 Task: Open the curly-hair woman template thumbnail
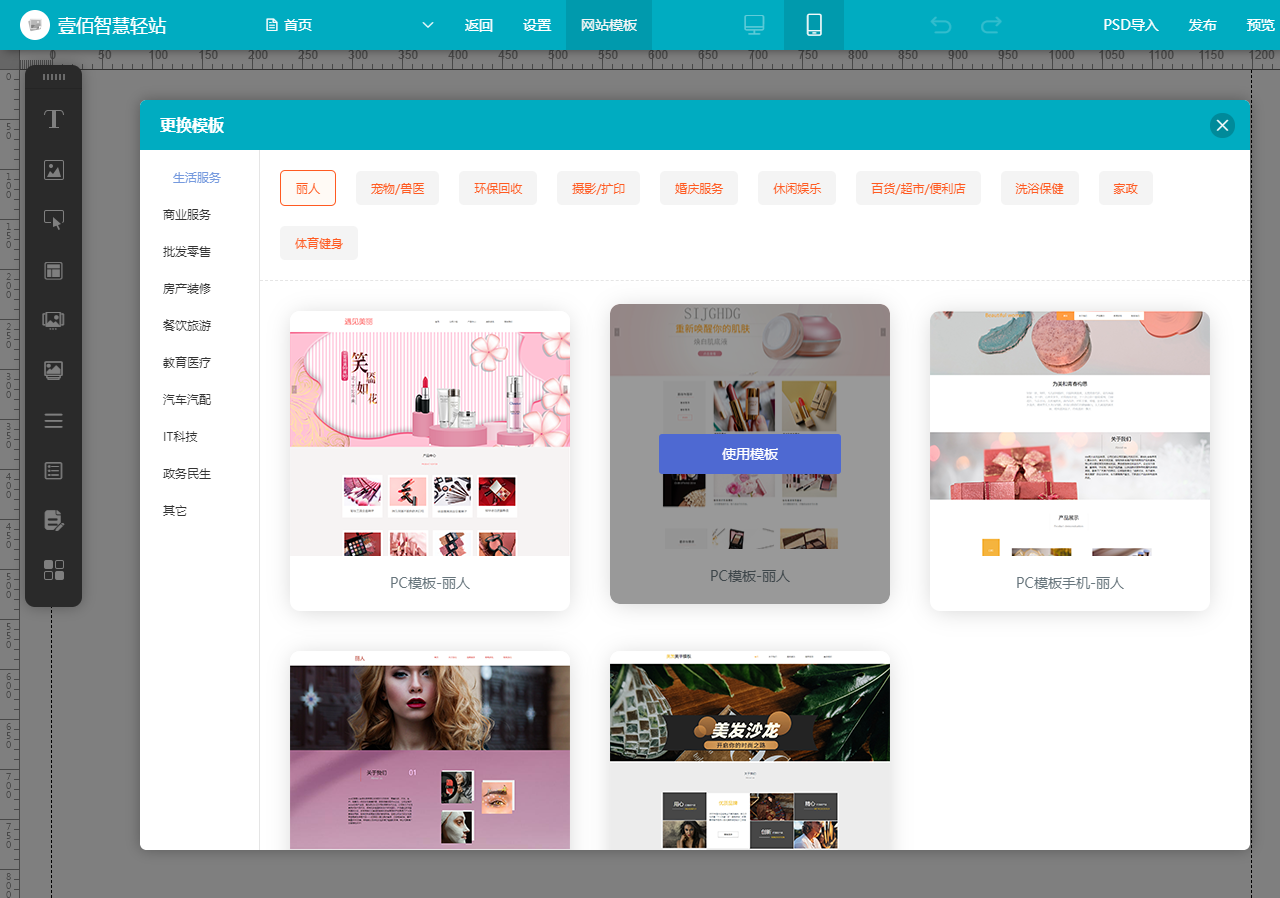coord(430,750)
